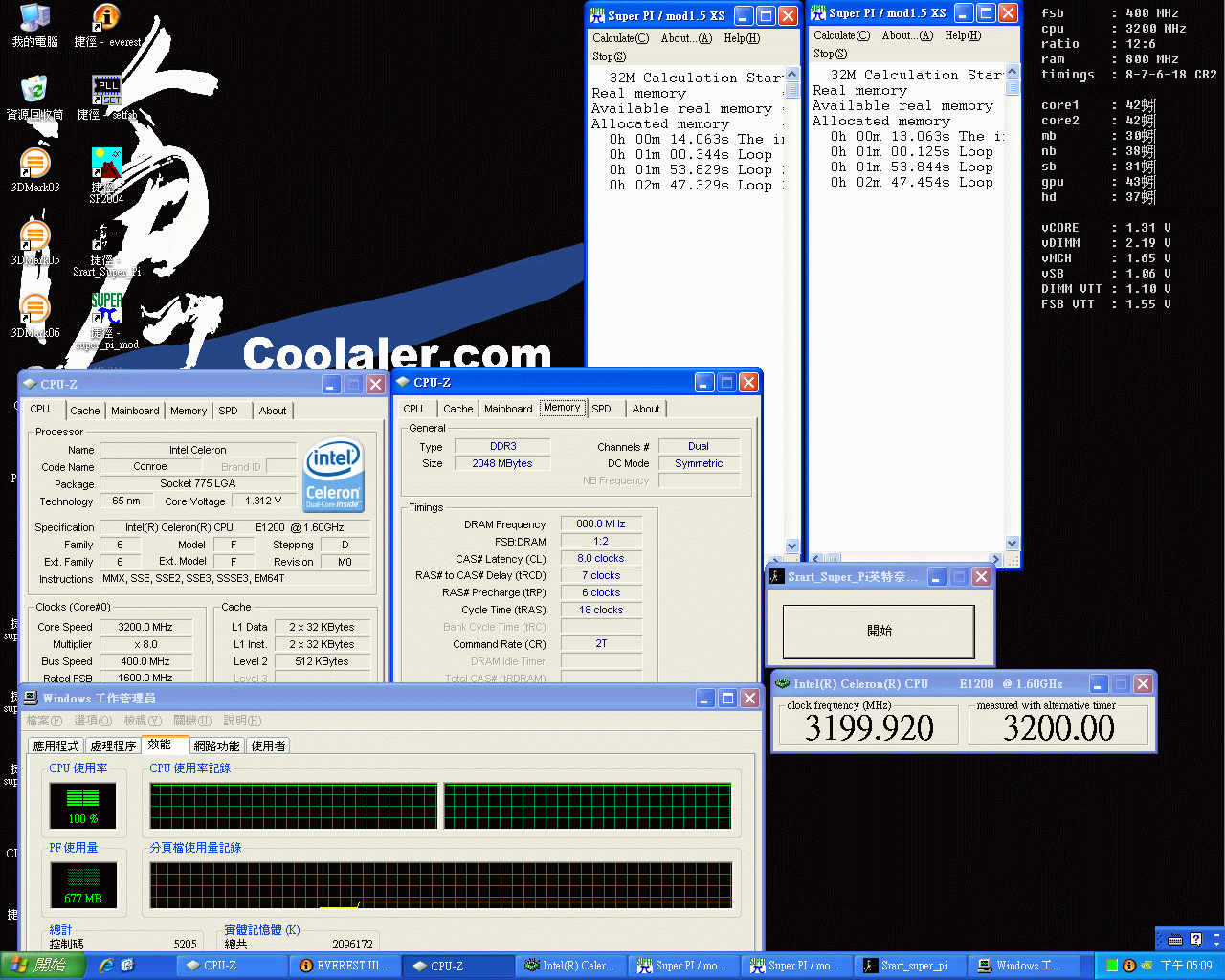Viewport: 1225px width, 980px height.
Task: Click the CAS# Latency value 8.0 clocks
Action: tap(600, 559)
